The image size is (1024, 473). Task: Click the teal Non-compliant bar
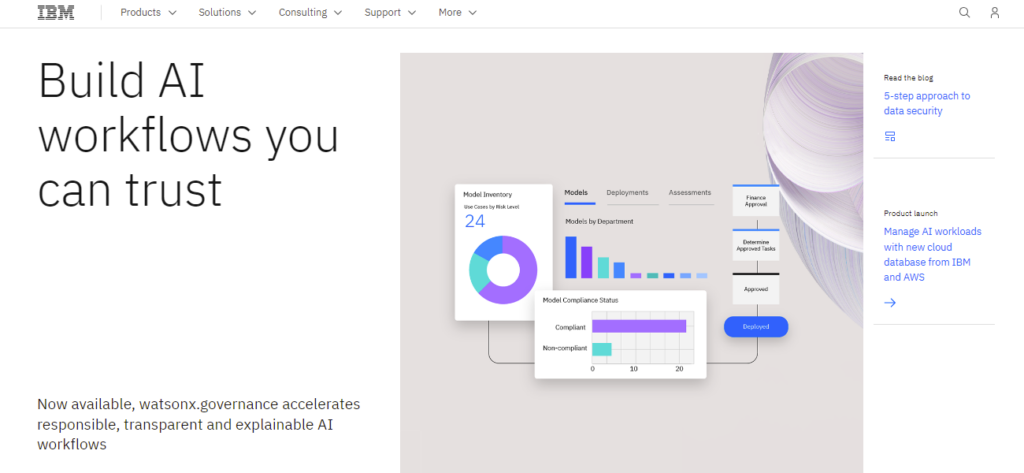pos(601,350)
